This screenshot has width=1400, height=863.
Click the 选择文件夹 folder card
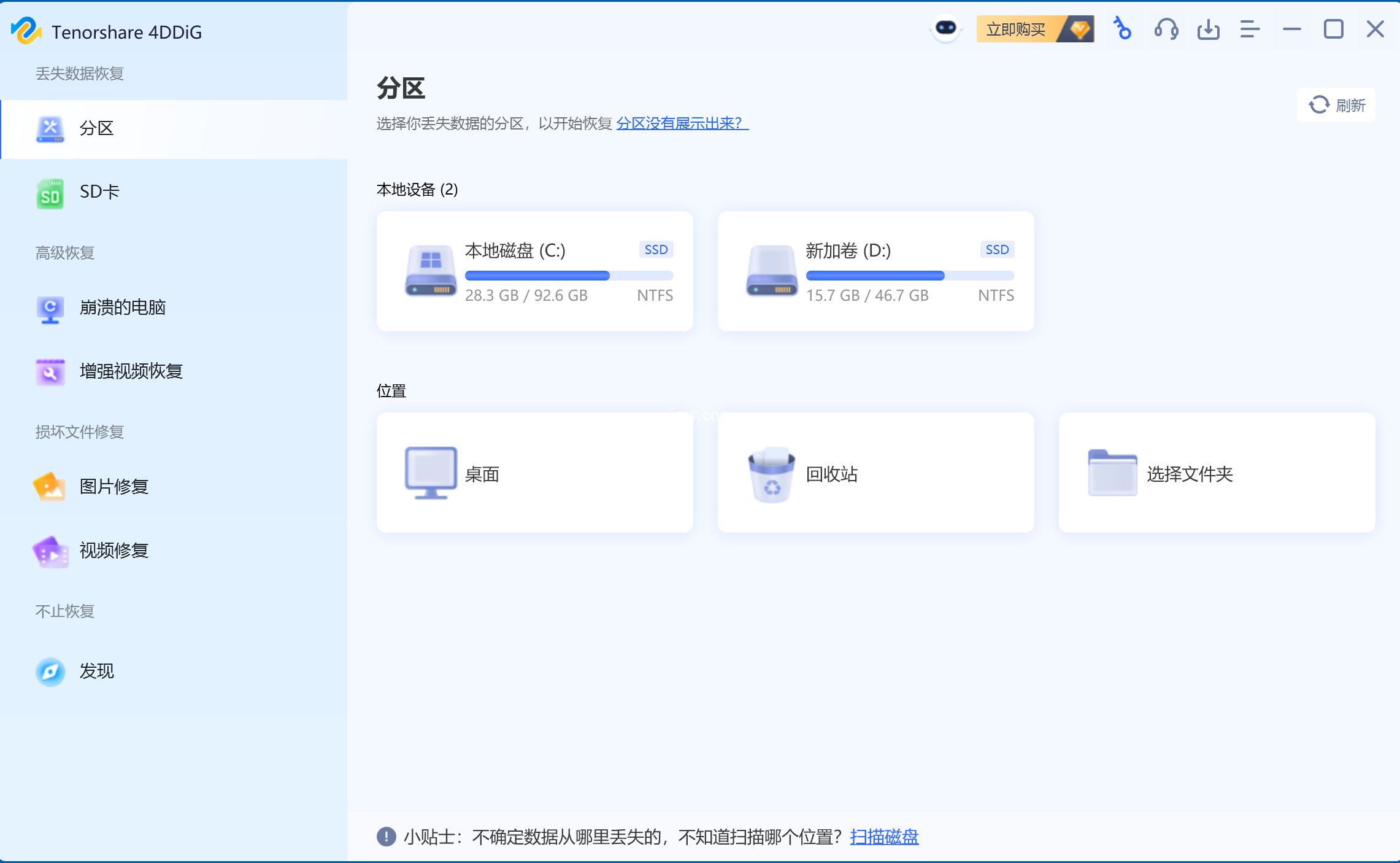tap(1217, 473)
